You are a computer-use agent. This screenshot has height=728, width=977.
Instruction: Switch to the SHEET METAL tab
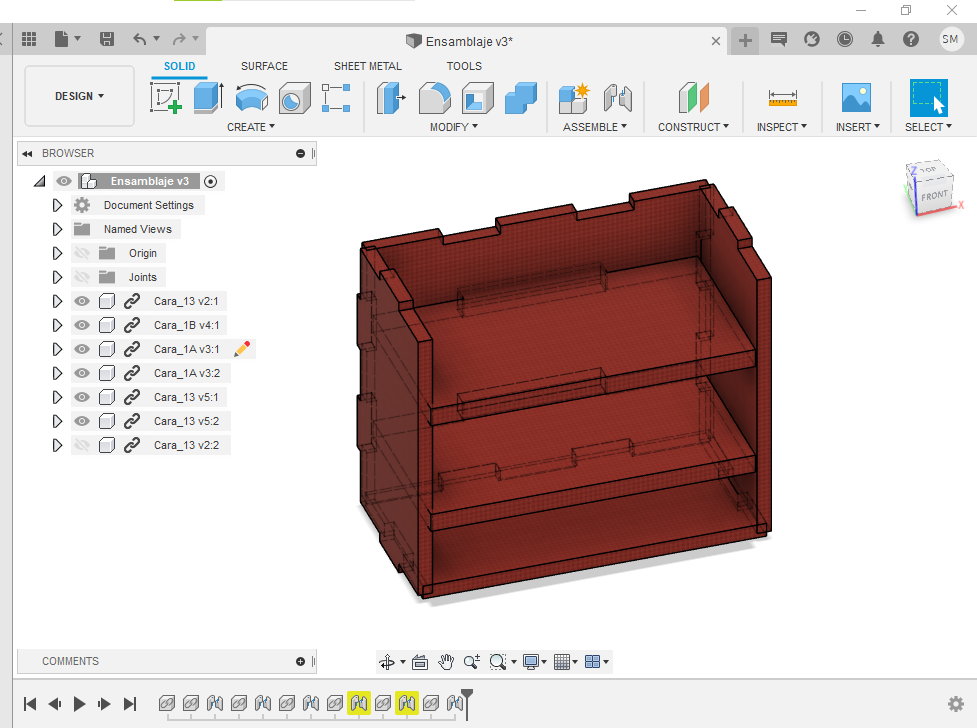tap(368, 66)
